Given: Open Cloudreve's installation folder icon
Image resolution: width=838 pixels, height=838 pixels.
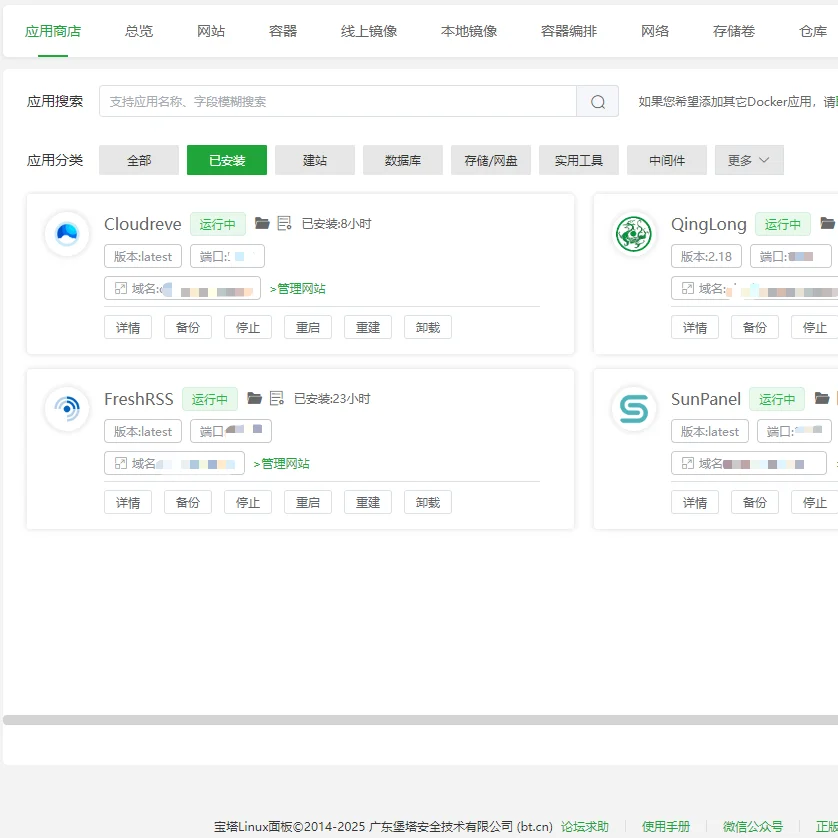Looking at the screenshot, I should (x=262, y=223).
